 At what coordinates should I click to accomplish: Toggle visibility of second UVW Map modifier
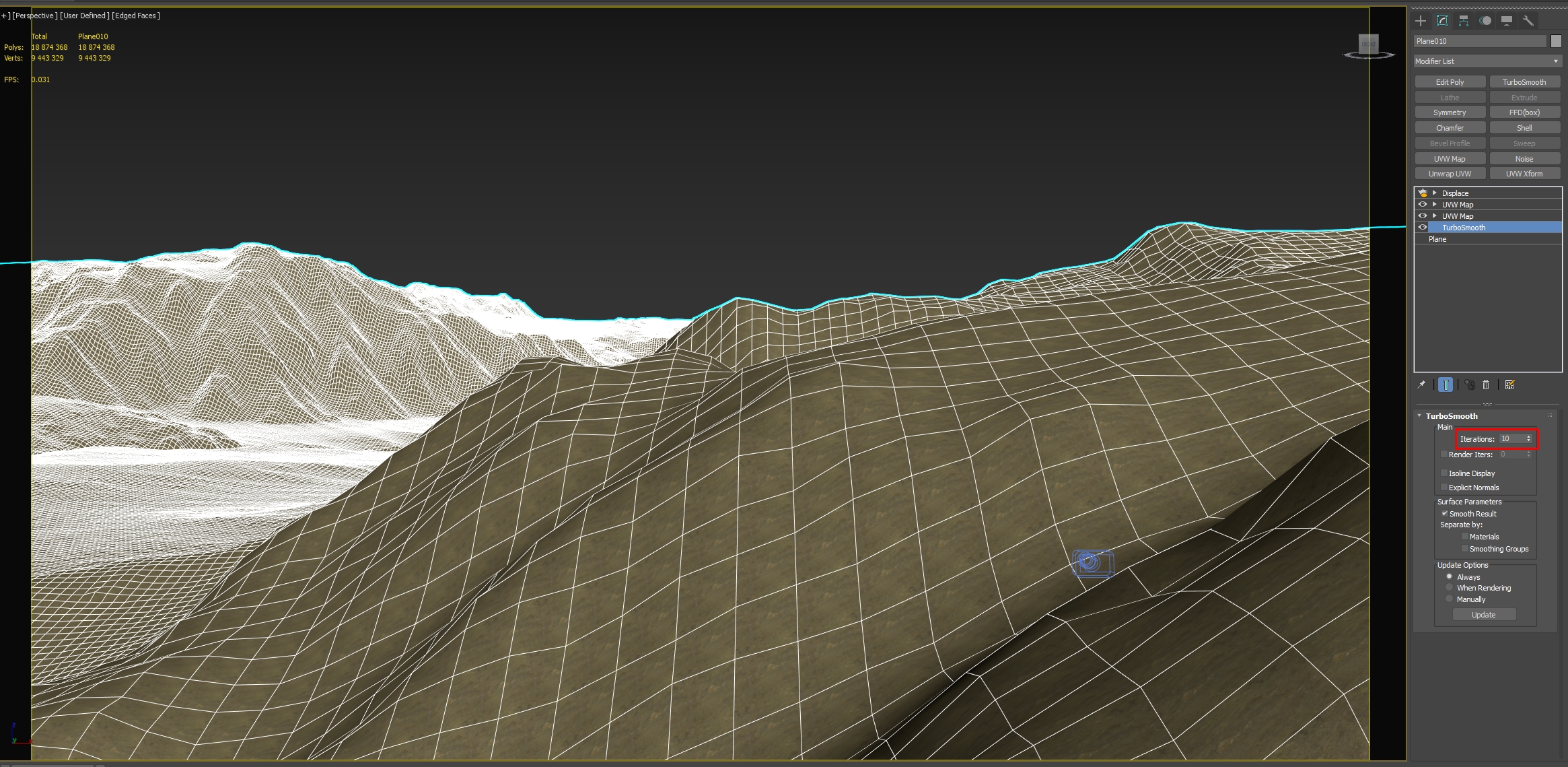[x=1423, y=215]
